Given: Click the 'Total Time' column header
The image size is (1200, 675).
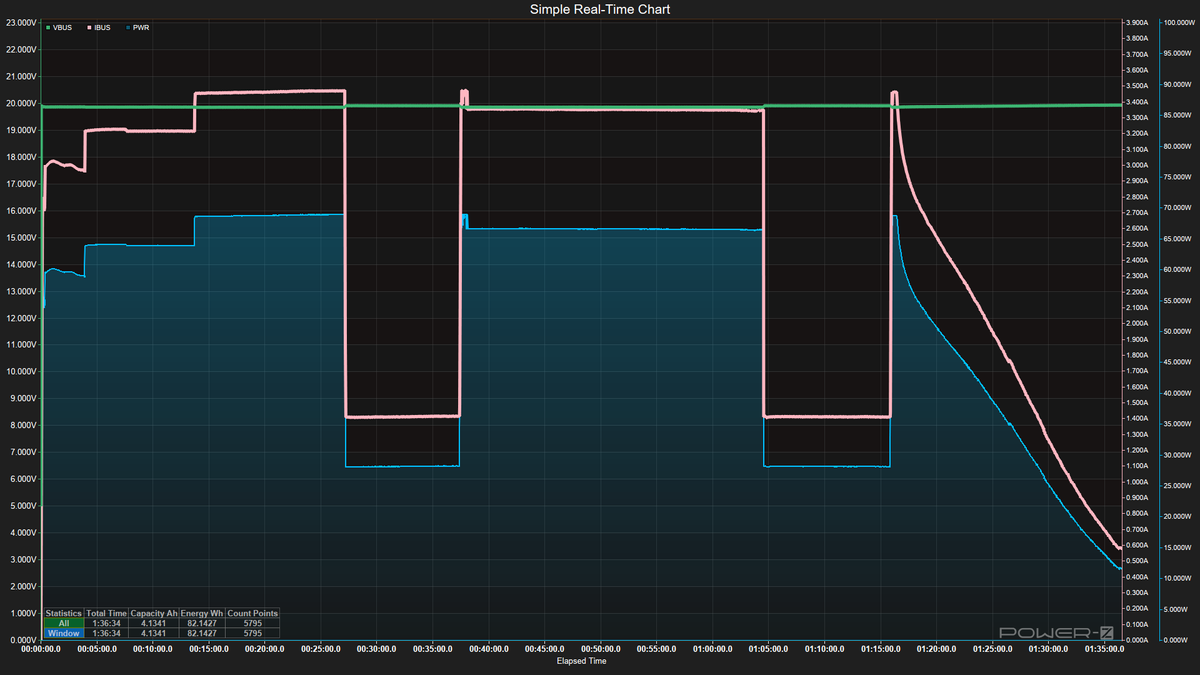Looking at the screenshot, I should tap(107, 613).
